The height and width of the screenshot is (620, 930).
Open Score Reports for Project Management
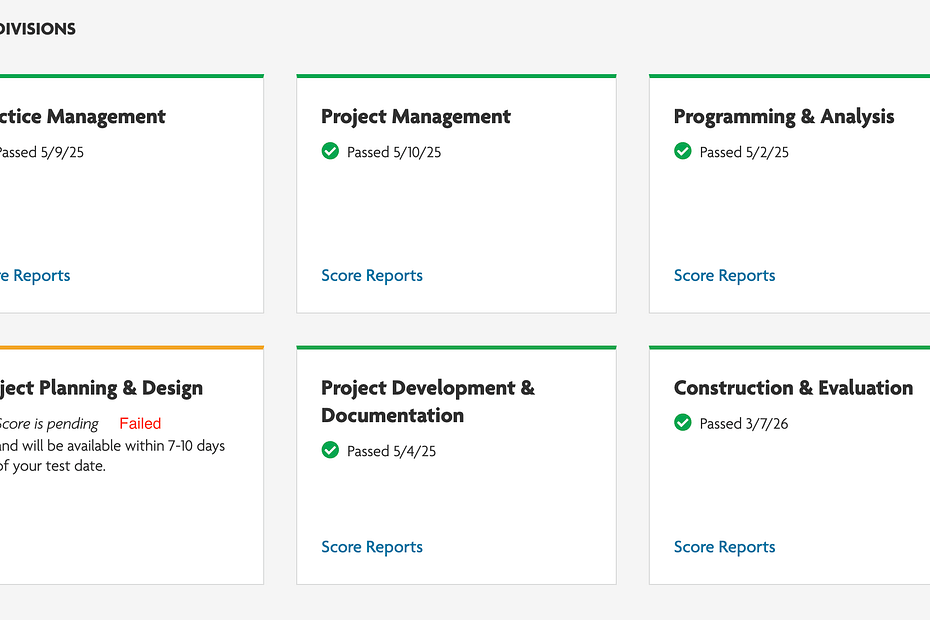point(372,276)
